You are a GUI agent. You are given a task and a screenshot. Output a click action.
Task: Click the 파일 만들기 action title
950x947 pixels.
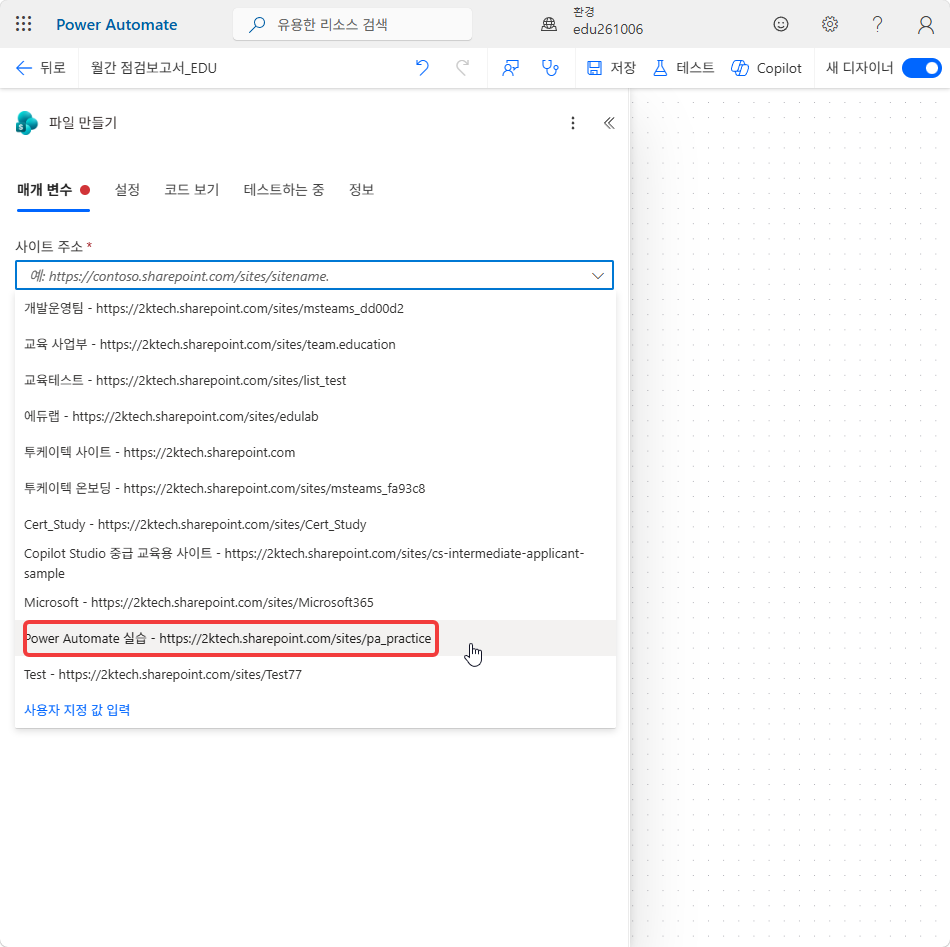coord(83,123)
